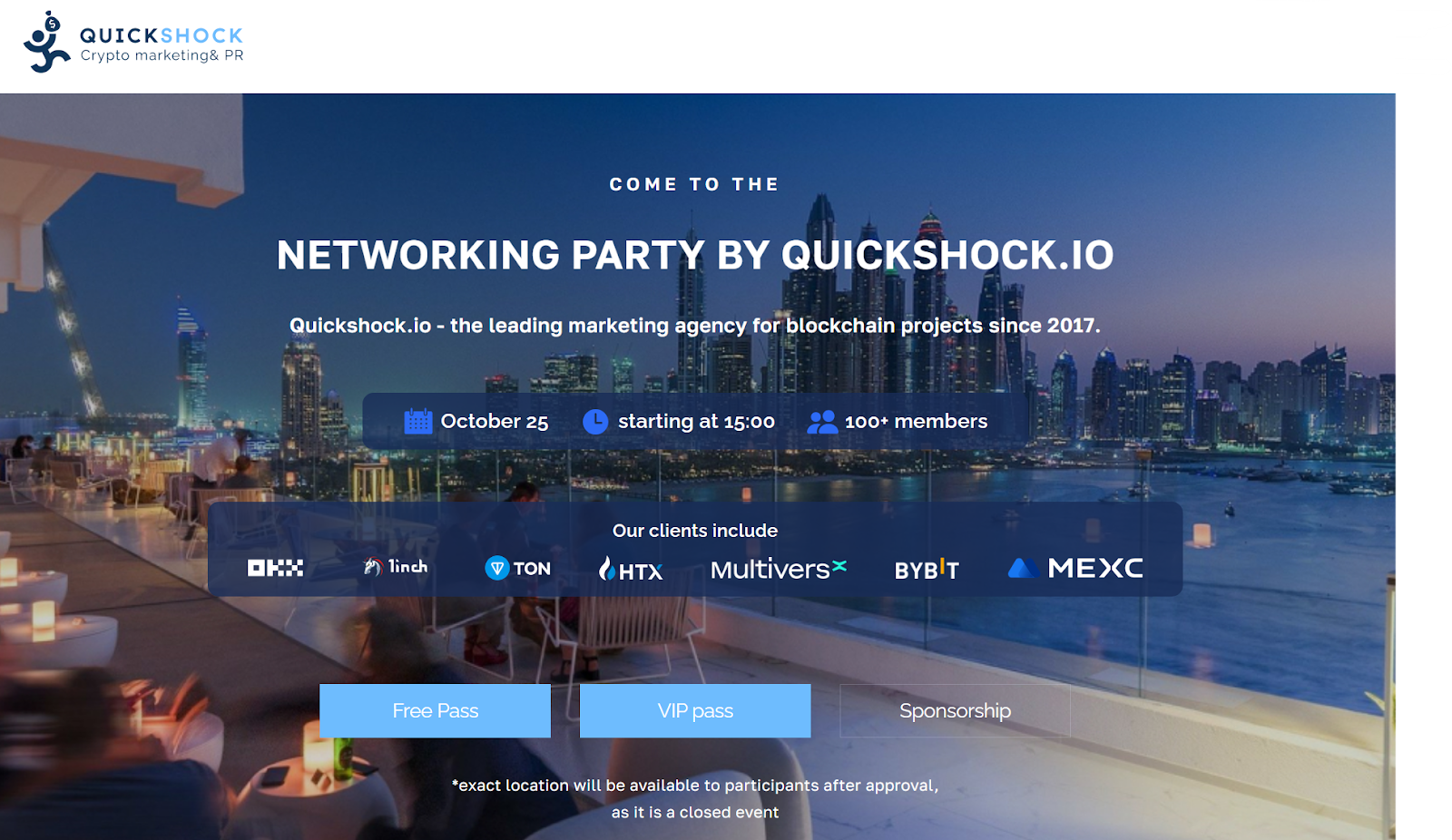1452x840 pixels.
Task: Click the Quickshock juggler logo icon
Action: point(46,42)
